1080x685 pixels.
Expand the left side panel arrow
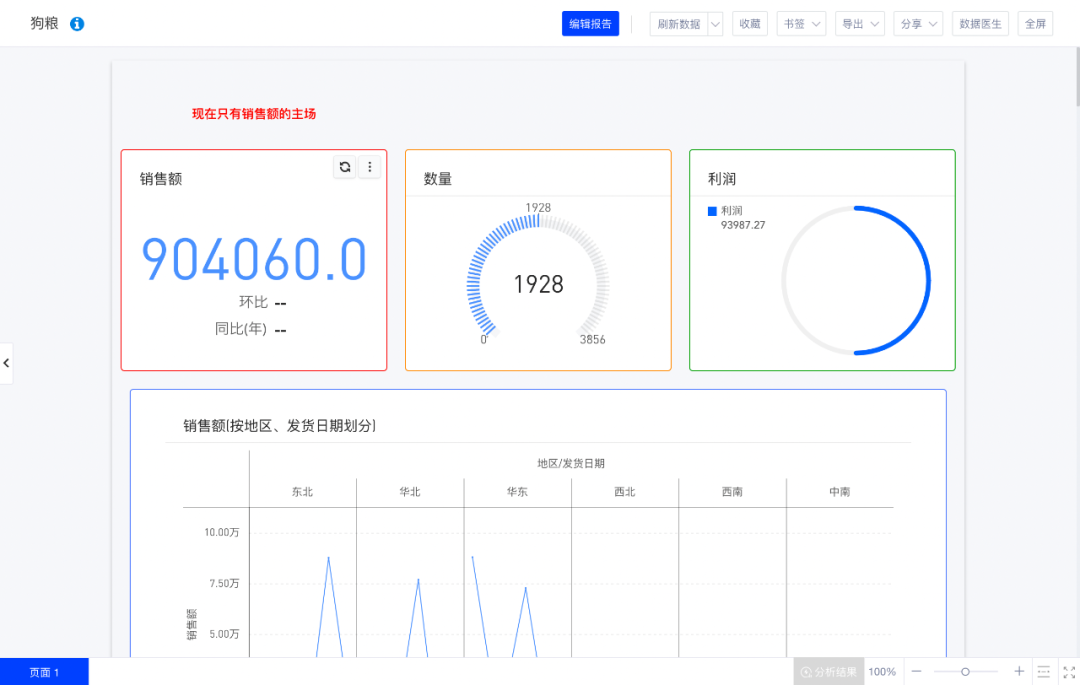coord(6,363)
